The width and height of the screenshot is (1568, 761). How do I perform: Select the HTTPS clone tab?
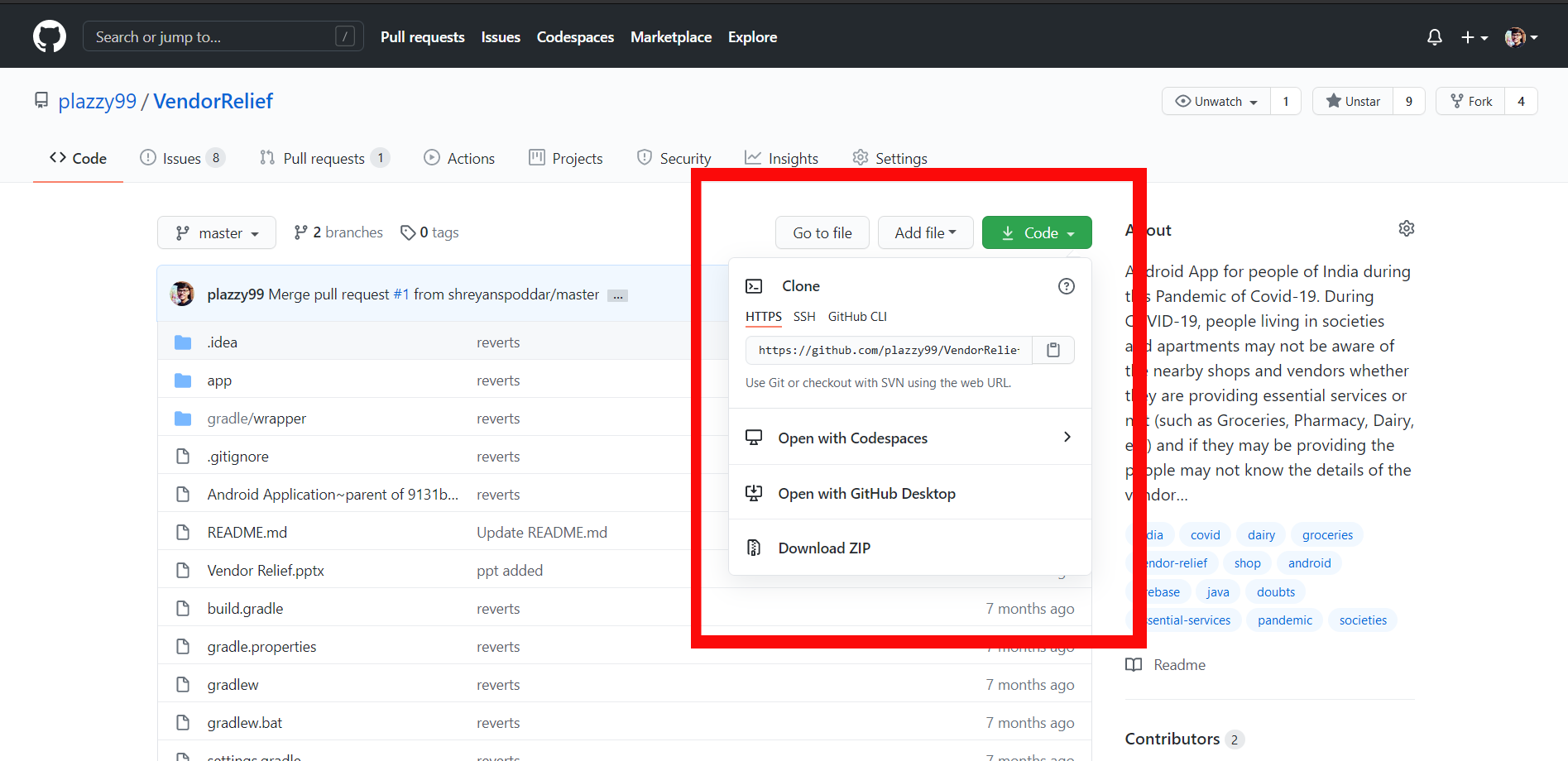tap(764, 317)
